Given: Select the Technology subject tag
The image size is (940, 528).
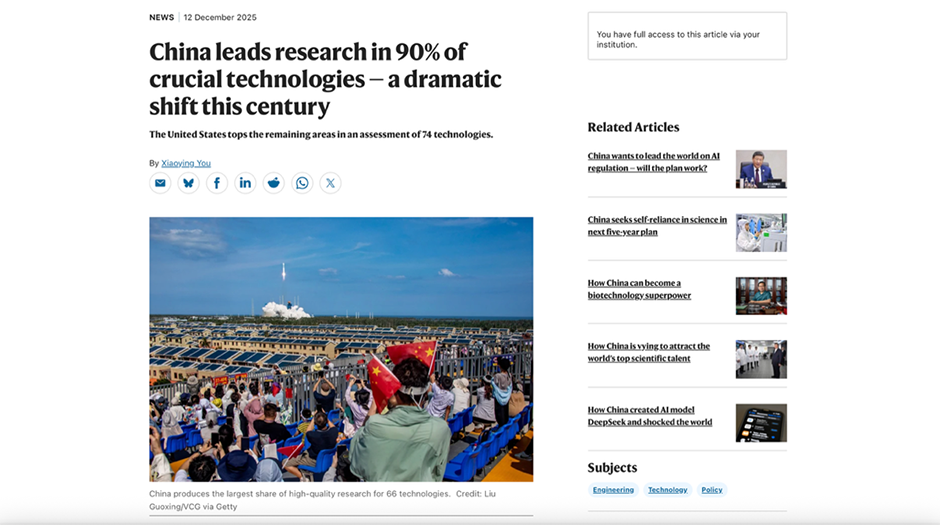Looking at the screenshot, I should 667,490.
